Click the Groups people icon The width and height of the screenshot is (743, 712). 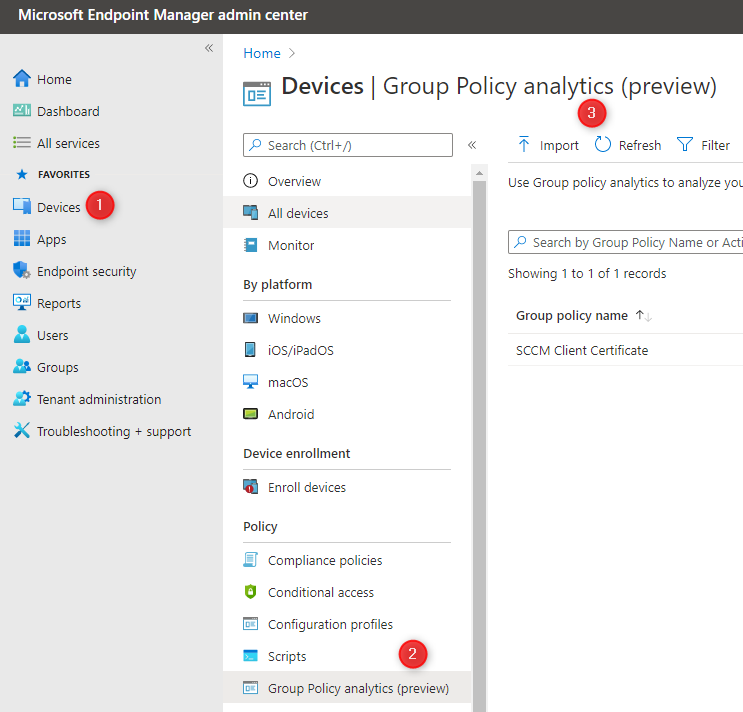pyautogui.click(x=22, y=366)
